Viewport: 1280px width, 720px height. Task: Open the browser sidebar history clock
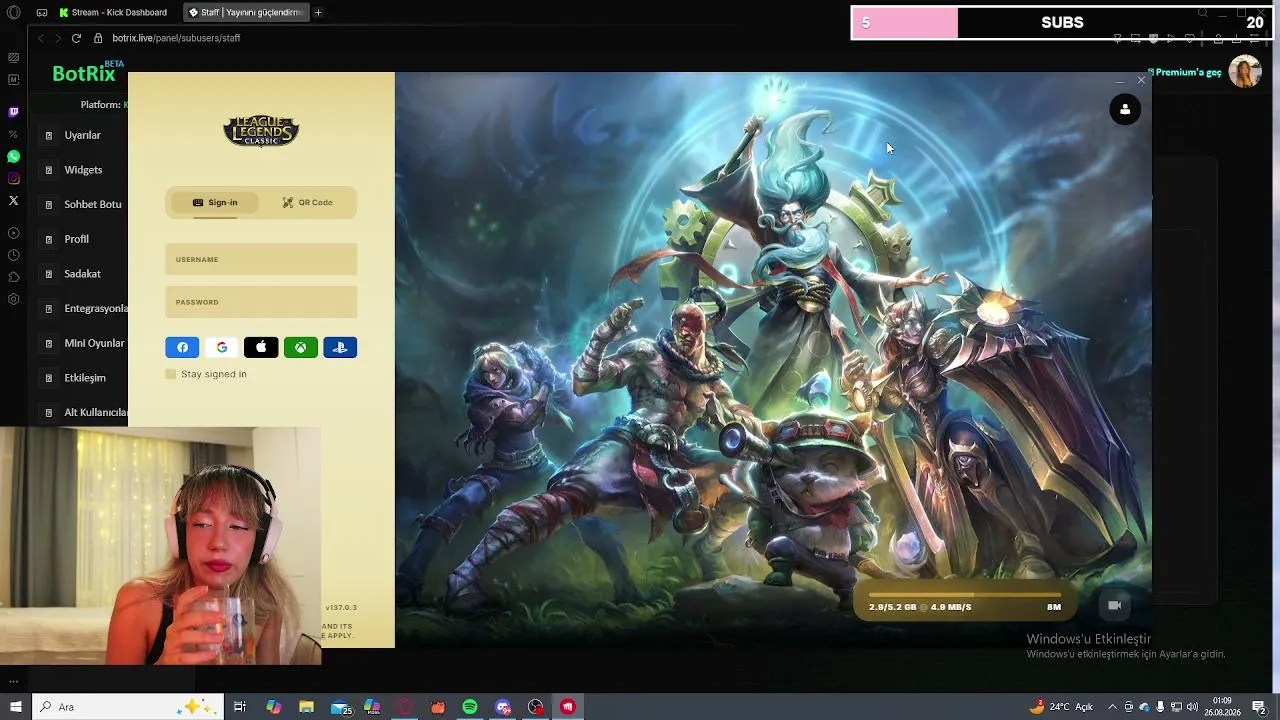coord(13,255)
